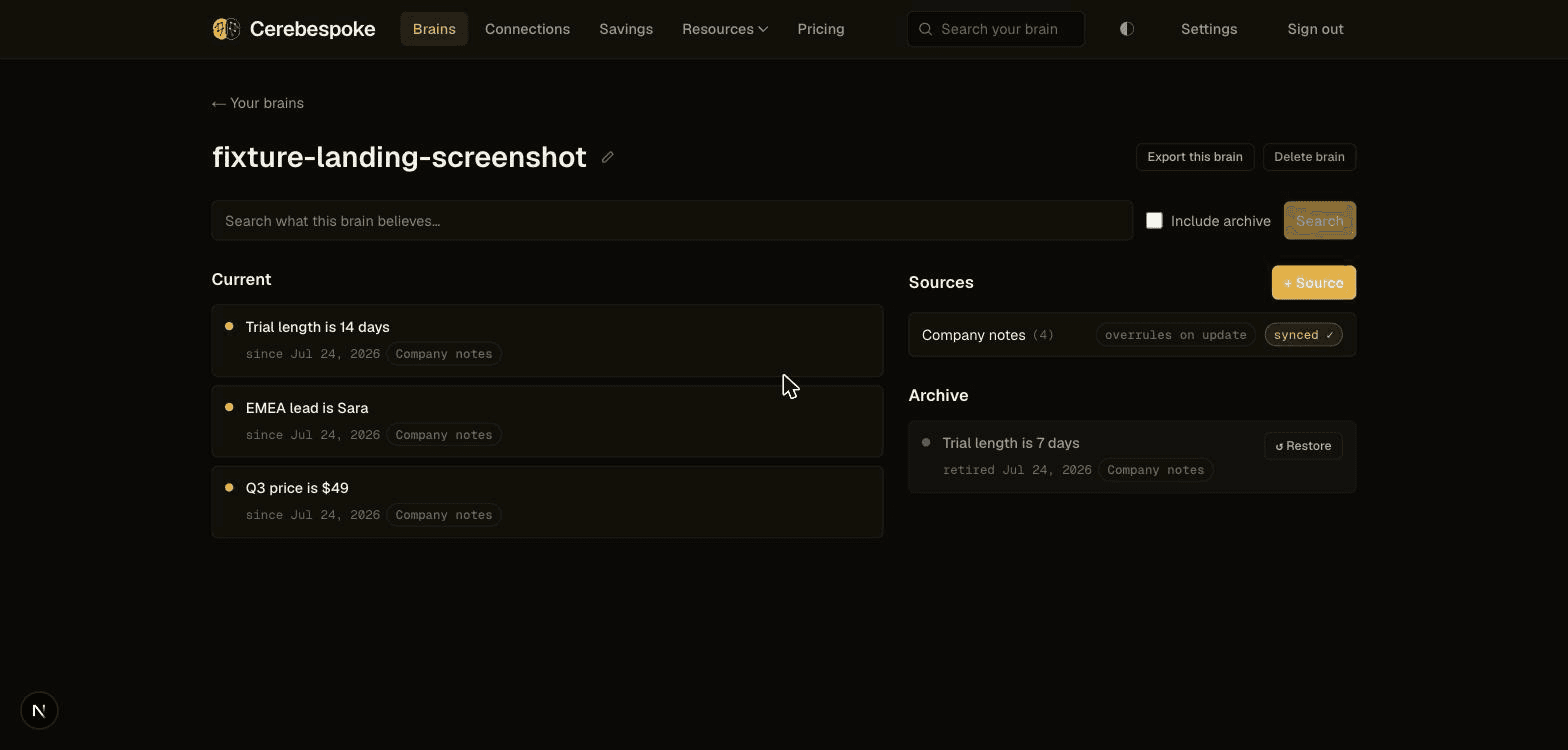
Task: Click the Sources section heading
Action: (941, 282)
